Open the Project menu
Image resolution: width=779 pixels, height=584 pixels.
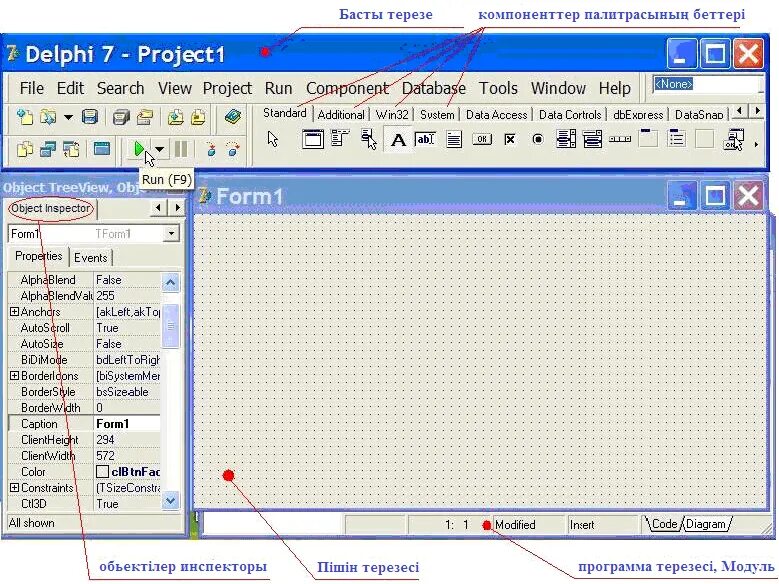tap(227, 88)
